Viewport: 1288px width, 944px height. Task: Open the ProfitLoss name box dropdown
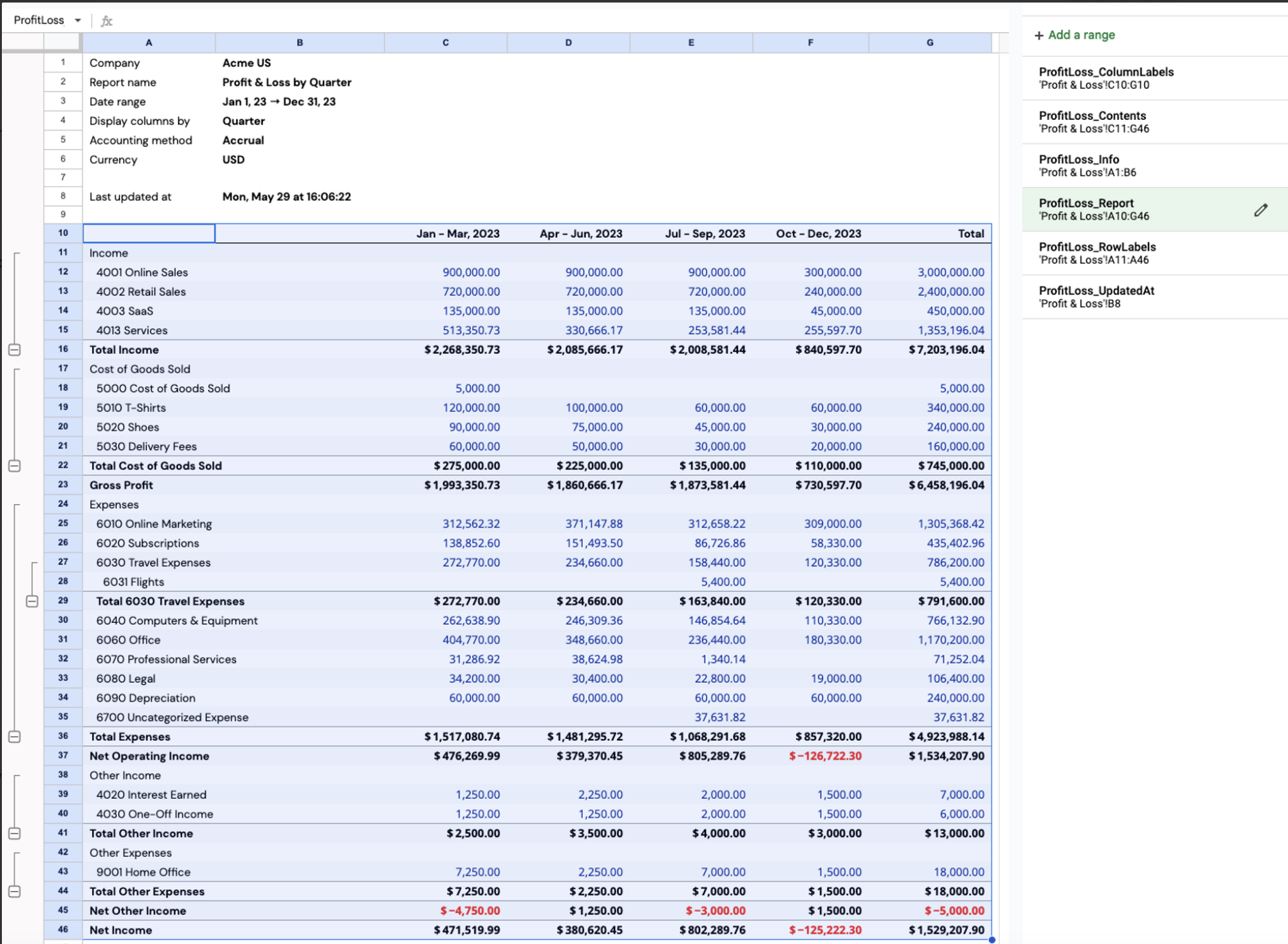(78, 20)
